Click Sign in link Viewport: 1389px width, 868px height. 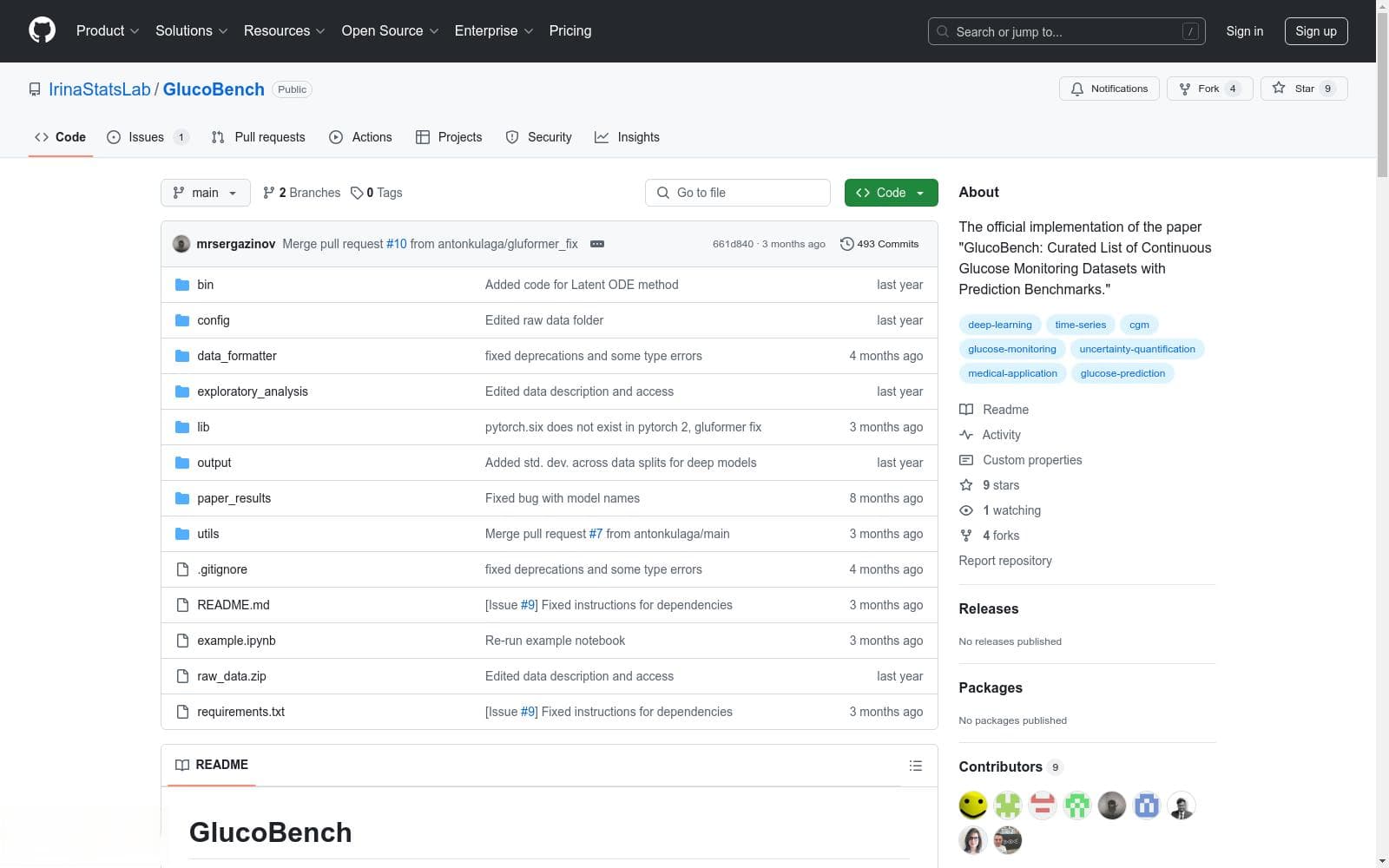1244,31
